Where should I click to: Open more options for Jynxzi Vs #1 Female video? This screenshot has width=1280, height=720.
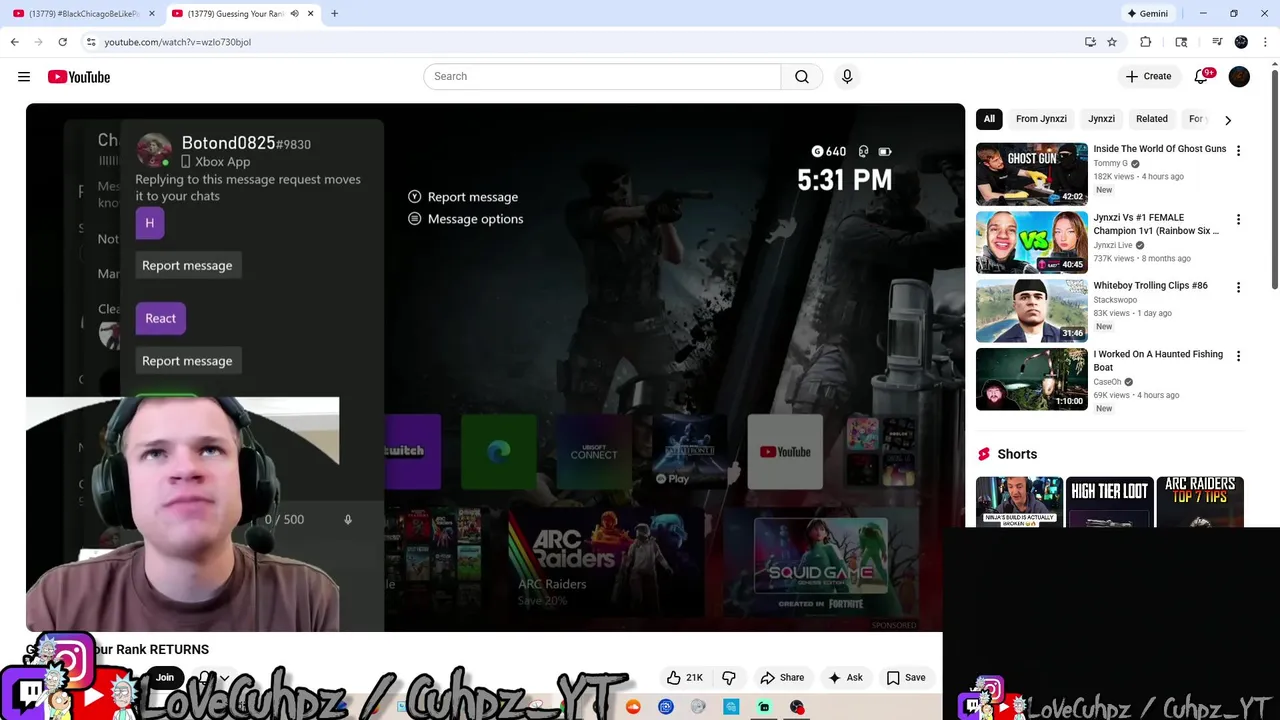pyautogui.click(x=1238, y=219)
